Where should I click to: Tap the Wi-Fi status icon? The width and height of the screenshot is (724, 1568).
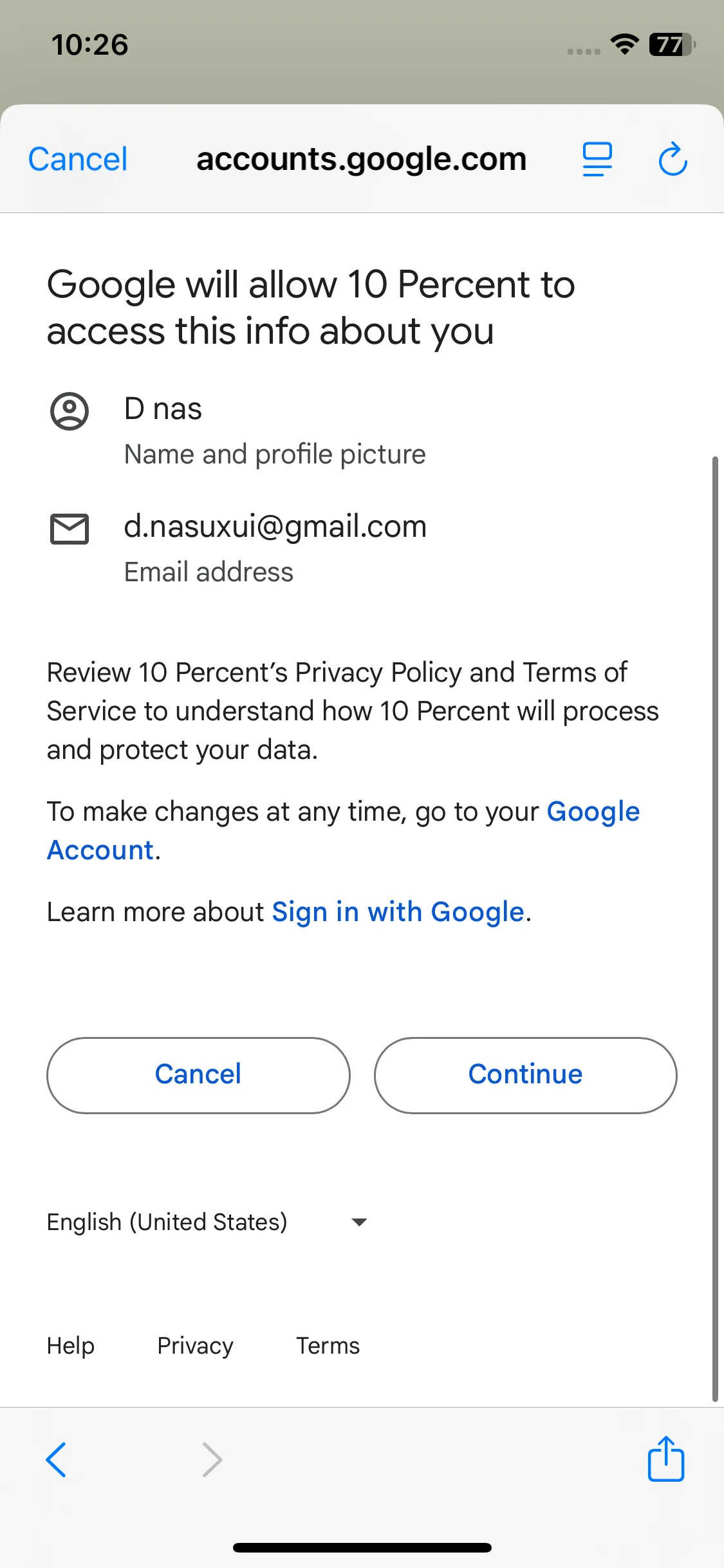click(x=624, y=44)
